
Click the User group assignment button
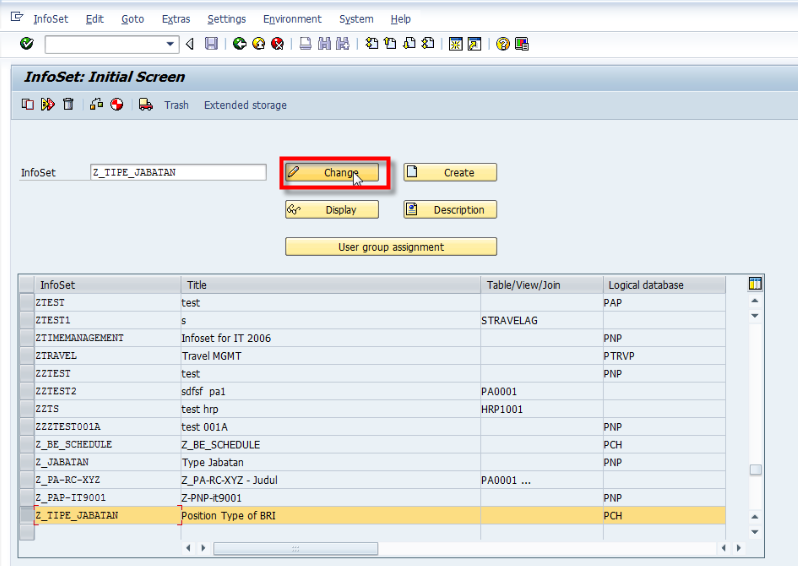point(391,247)
